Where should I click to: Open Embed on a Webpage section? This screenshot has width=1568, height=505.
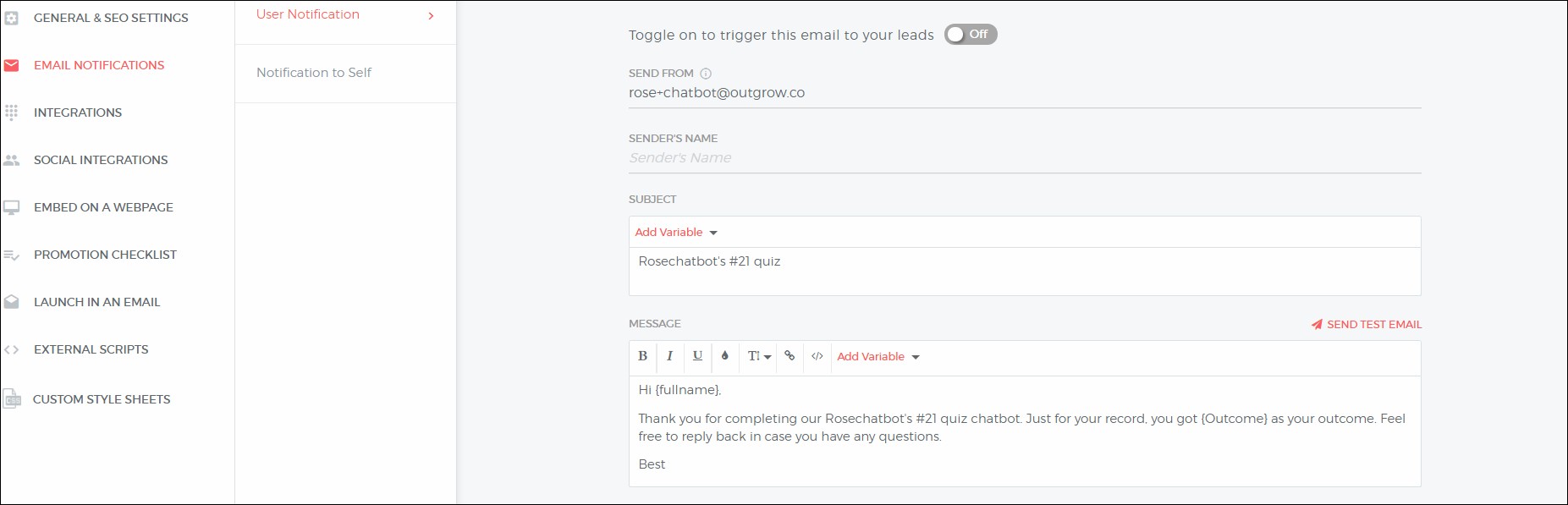(x=103, y=207)
